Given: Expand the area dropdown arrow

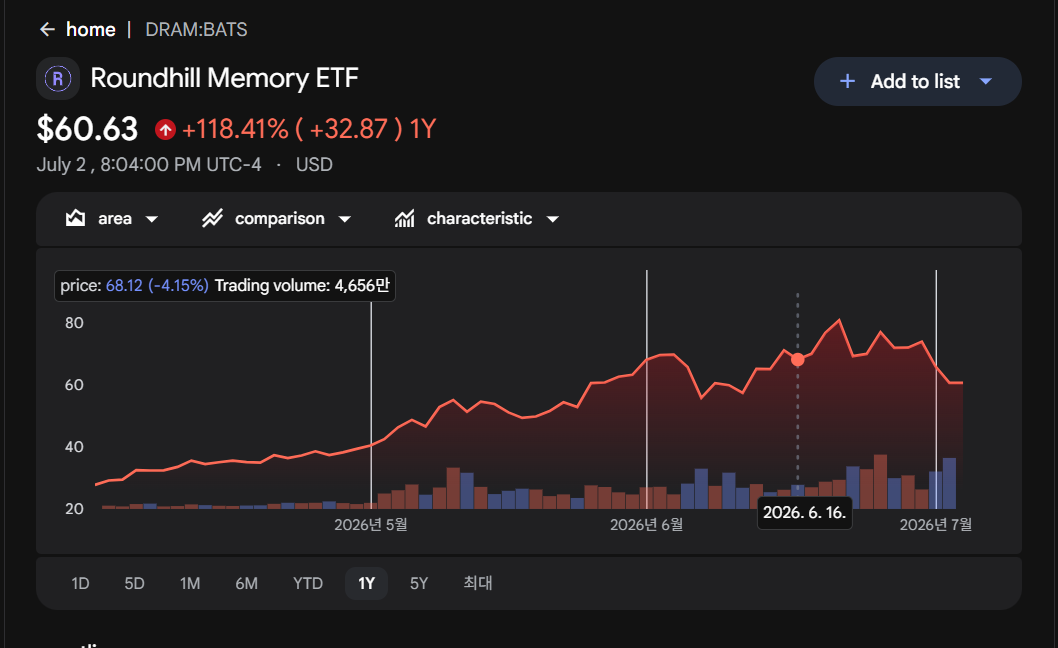Looking at the screenshot, I should tap(152, 219).
